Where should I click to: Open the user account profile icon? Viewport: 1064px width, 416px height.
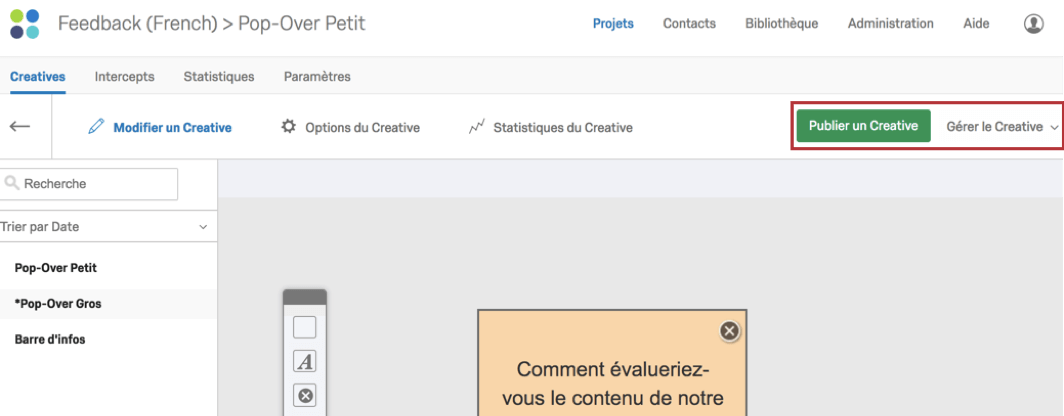1034,24
